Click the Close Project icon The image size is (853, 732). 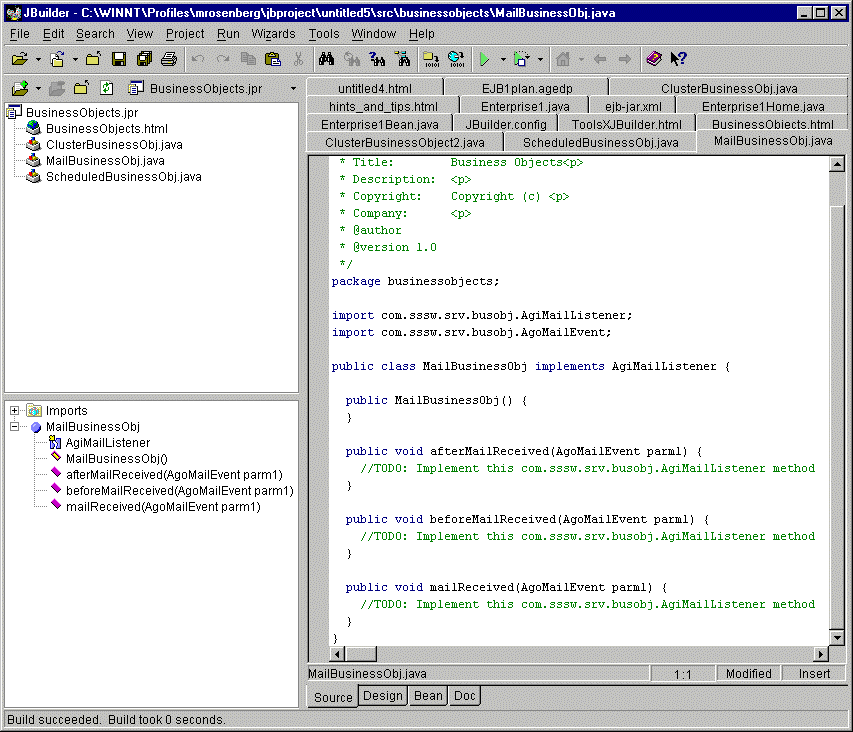click(82, 88)
